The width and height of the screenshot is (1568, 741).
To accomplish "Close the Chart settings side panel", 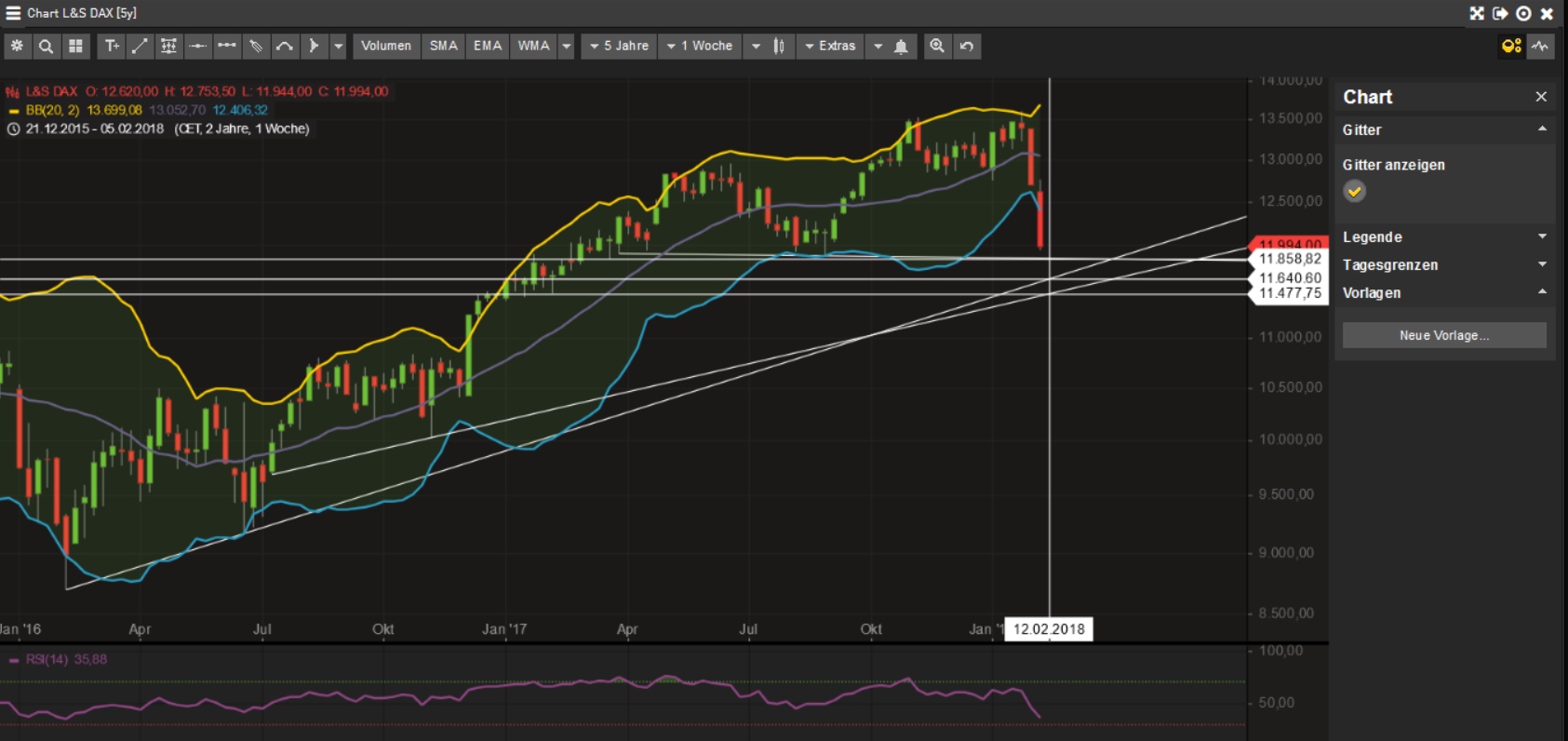I will coord(1541,97).
